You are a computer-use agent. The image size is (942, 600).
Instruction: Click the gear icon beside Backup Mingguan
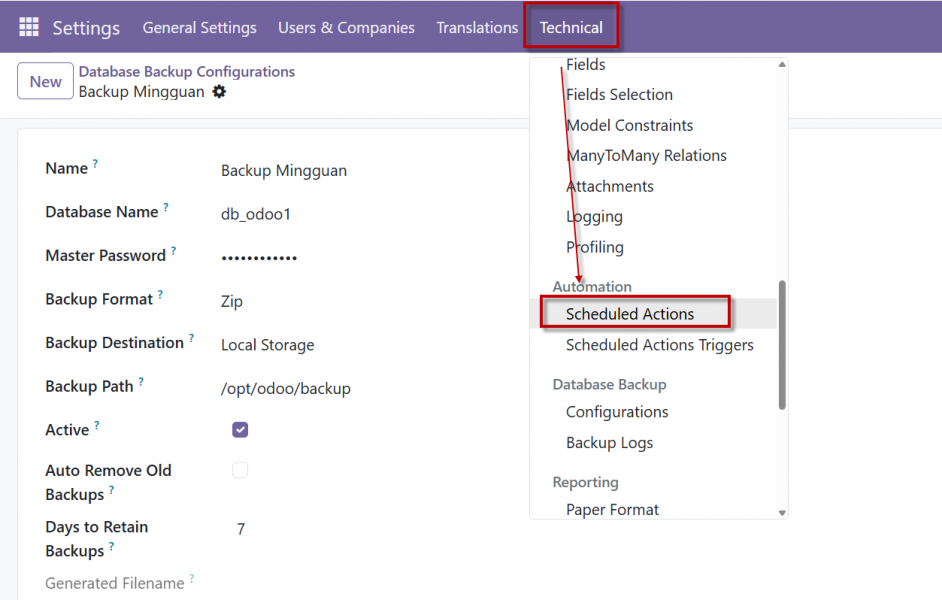point(219,92)
